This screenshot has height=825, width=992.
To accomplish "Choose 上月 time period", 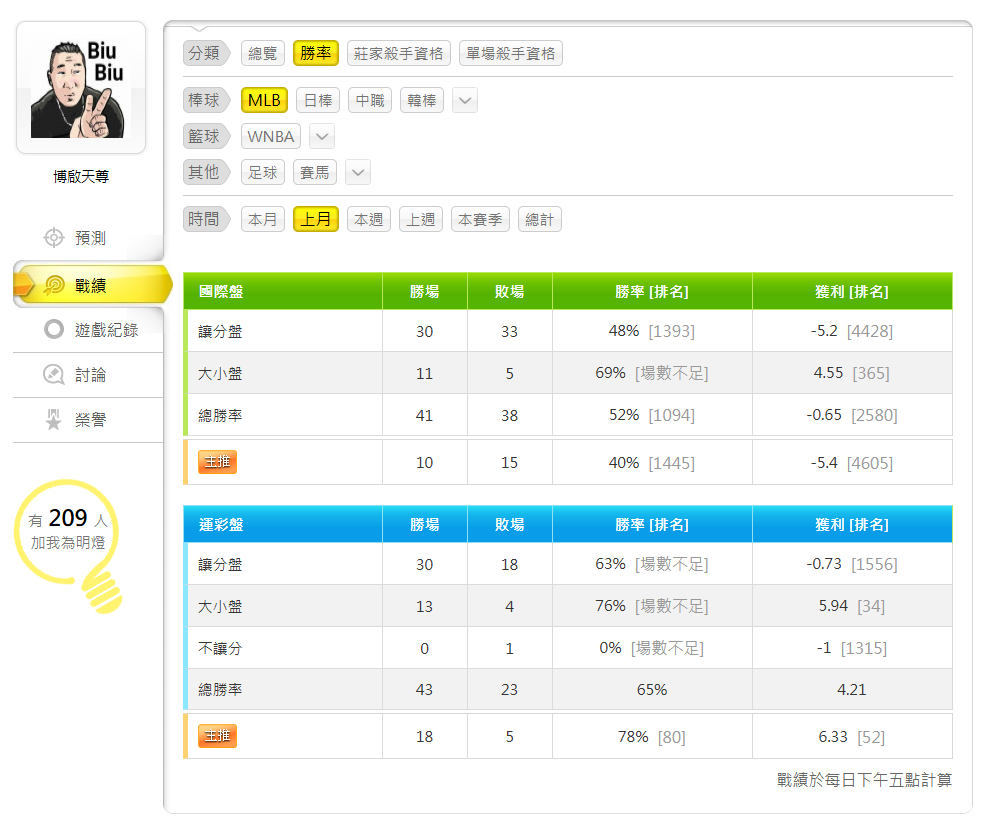I will [x=316, y=220].
